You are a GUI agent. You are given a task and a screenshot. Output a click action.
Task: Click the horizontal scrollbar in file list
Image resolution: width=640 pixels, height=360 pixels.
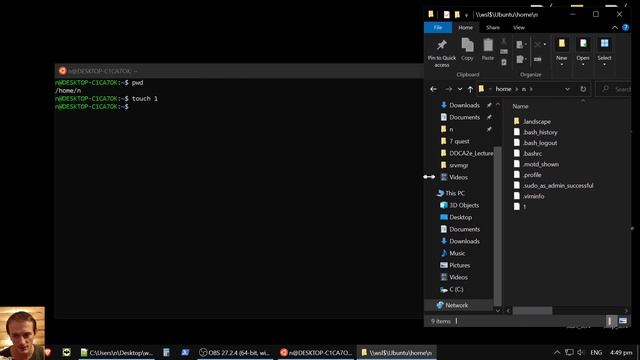click(532, 311)
